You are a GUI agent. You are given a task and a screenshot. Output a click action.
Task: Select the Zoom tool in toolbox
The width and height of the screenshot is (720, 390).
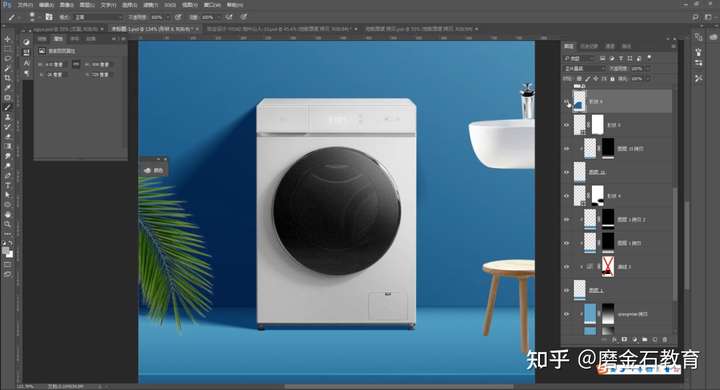point(7,224)
